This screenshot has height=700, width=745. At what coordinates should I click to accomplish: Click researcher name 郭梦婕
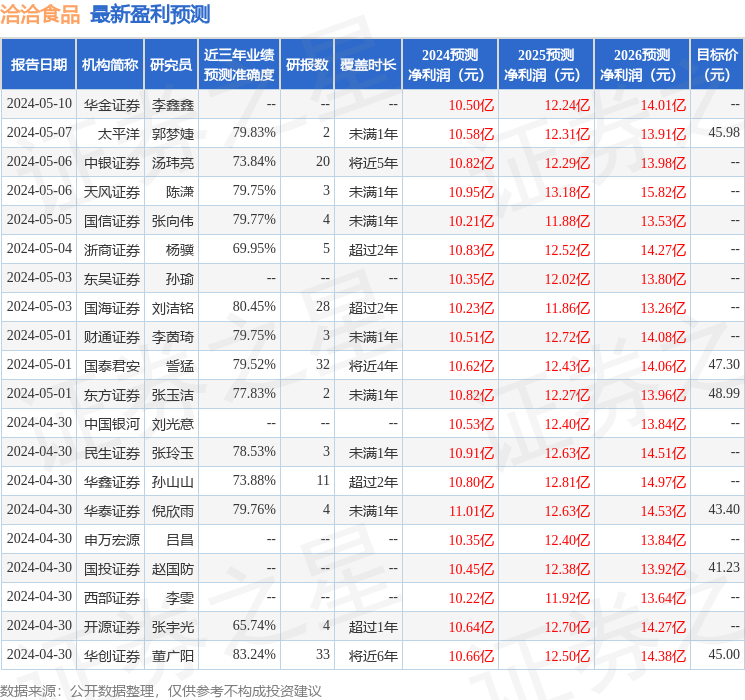click(172, 134)
